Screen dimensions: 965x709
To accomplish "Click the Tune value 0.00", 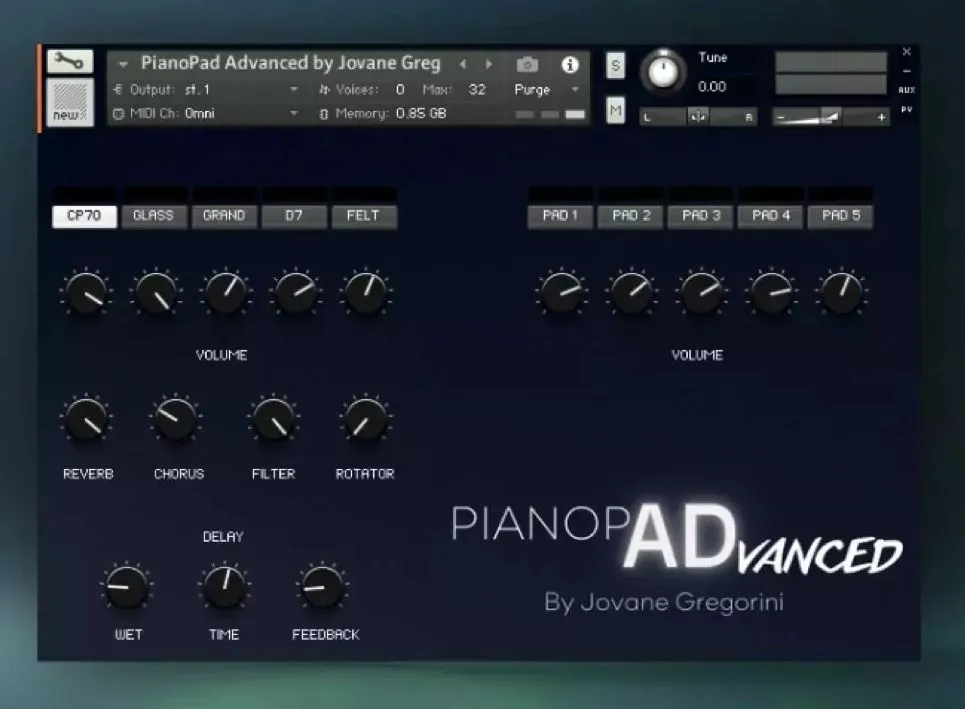I will 712,87.
